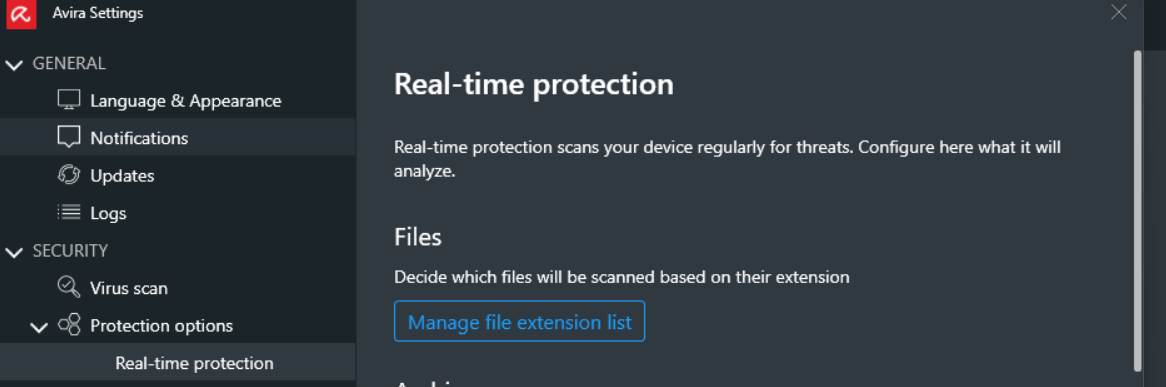Go to the Notifications settings page
The image size is (1166, 387).
click(139, 138)
